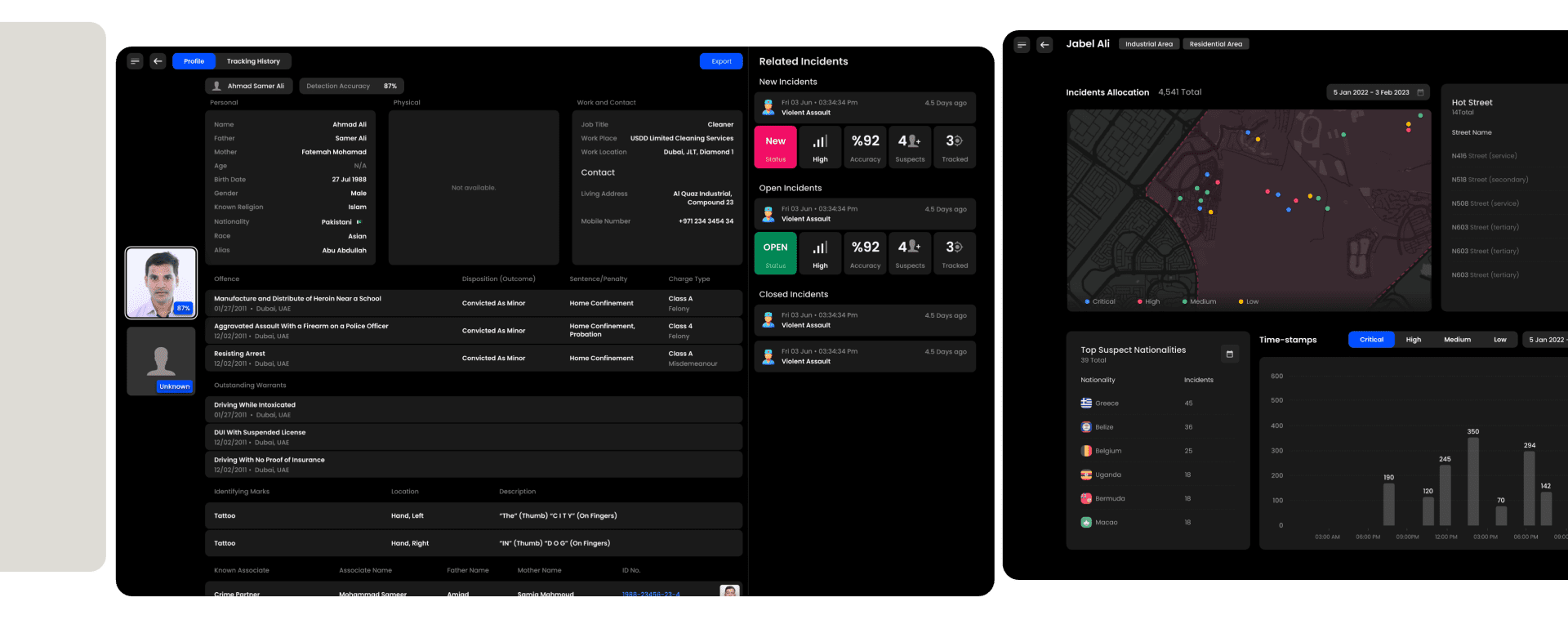Switch to the Tracking History tab

[x=253, y=61]
